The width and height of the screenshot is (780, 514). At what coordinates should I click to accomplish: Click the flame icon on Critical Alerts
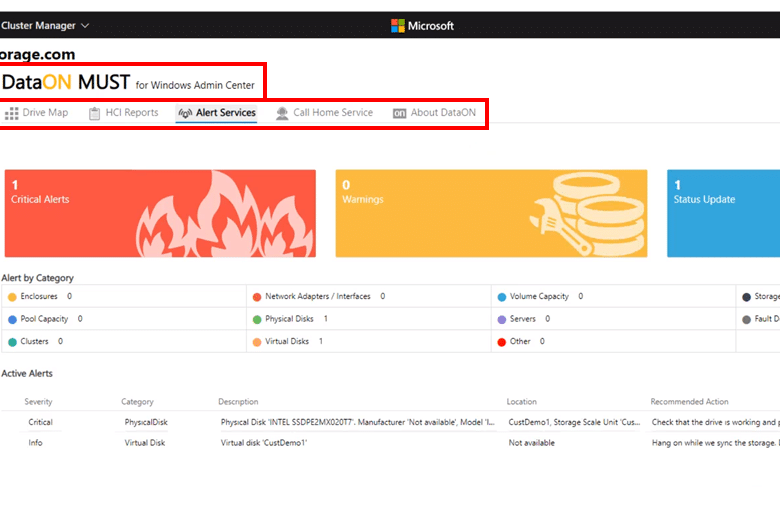tap(225, 215)
